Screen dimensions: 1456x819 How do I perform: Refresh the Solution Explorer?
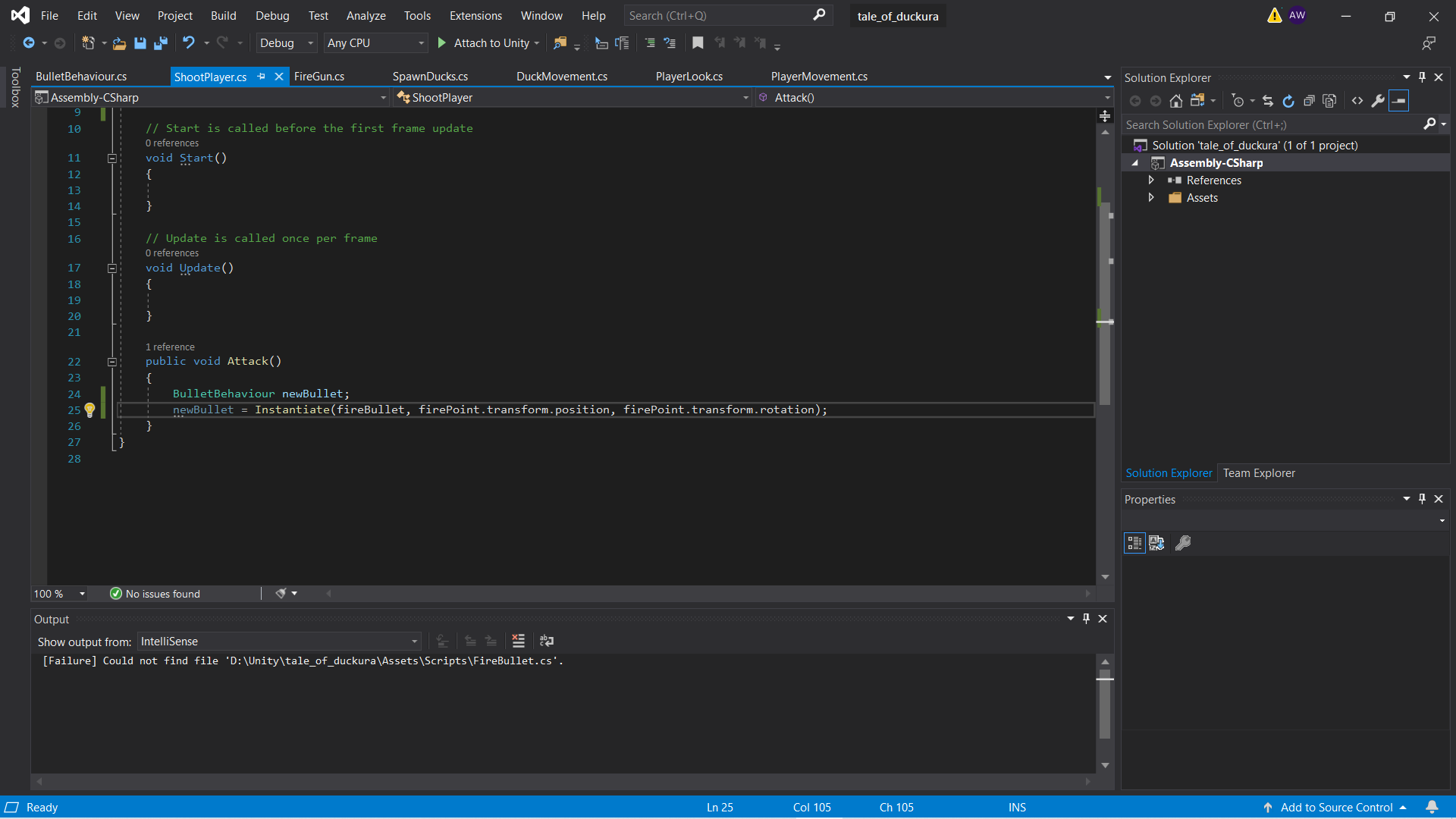1288,100
